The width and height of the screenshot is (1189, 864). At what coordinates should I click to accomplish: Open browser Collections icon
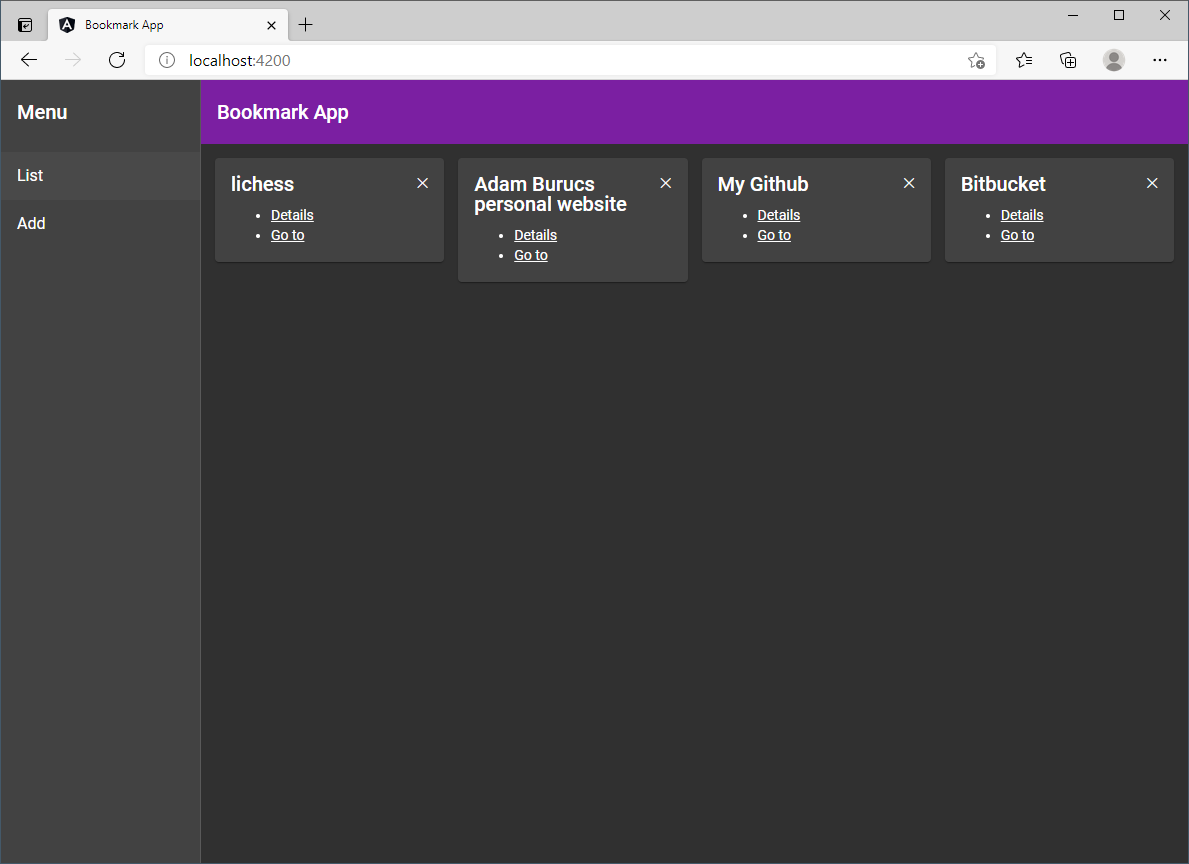pyautogui.click(x=1068, y=60)
